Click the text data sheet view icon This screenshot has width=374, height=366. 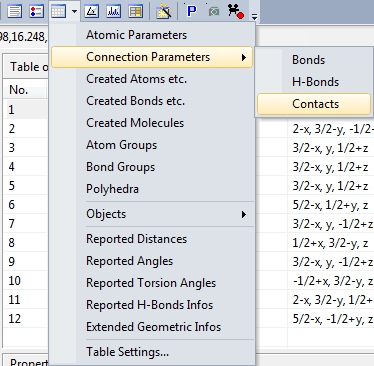15,11
